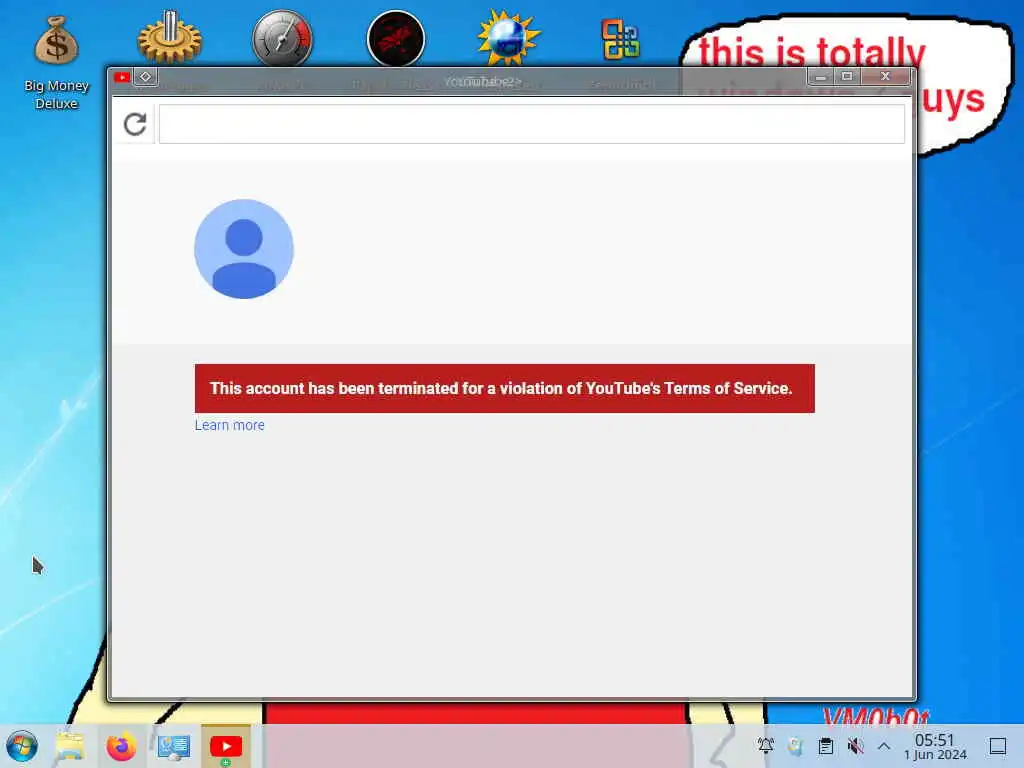
Task: Open the Start menu orb
Action: click(x=22, y=746)
